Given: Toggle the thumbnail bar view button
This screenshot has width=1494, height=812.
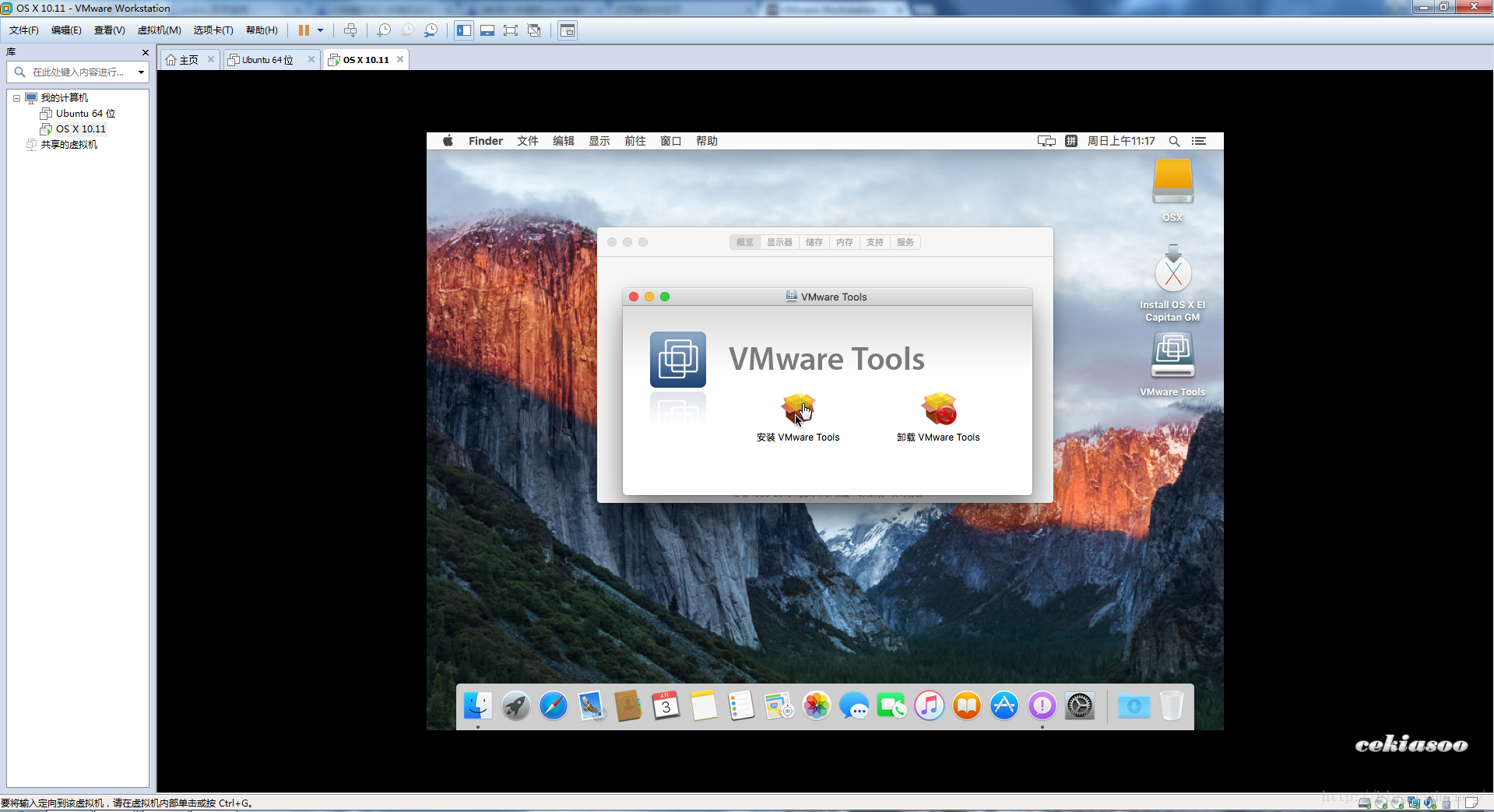Looking at the screenshot, I should click(x=487, y=30).
